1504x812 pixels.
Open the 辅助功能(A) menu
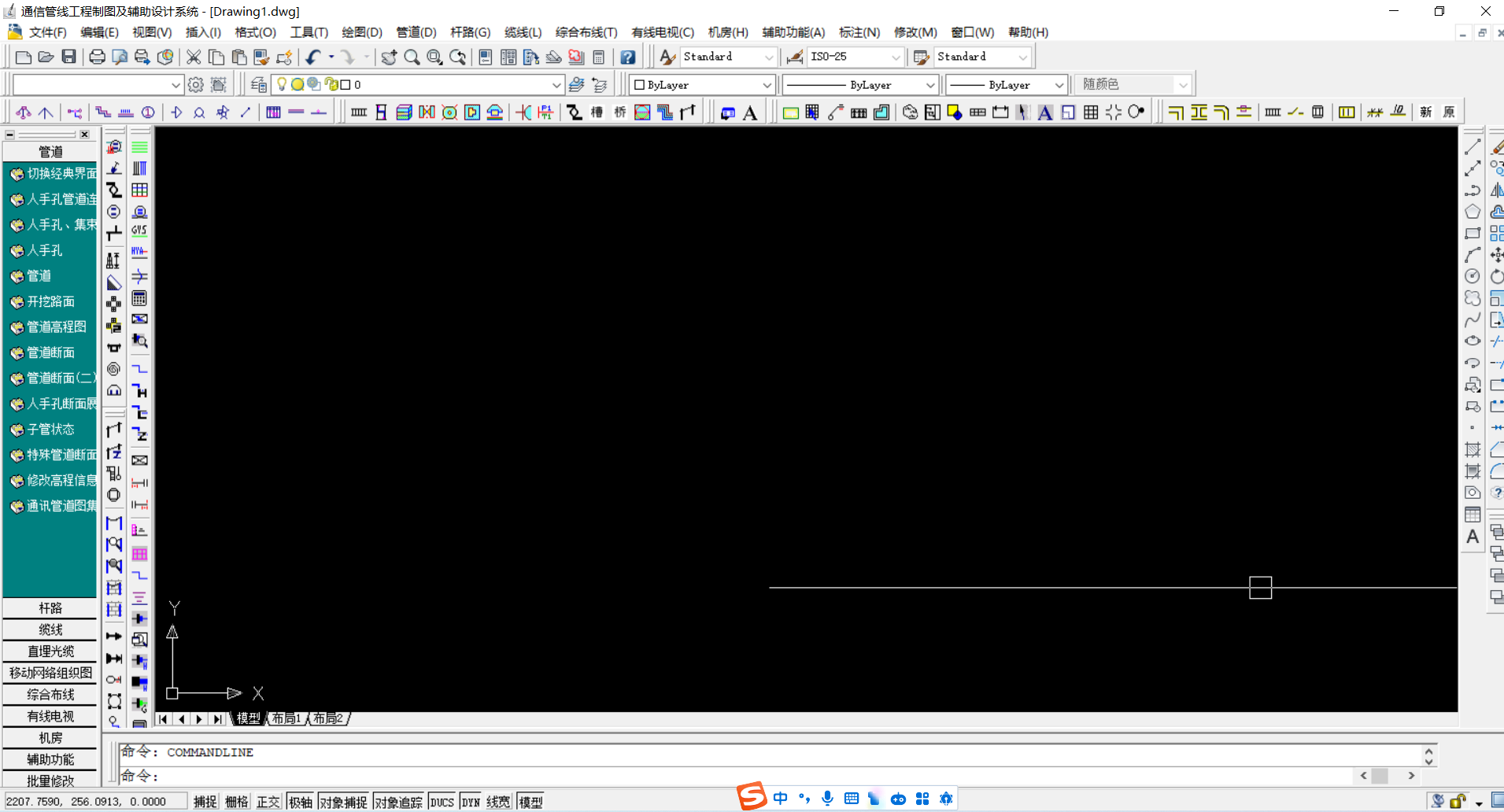pos(793,32)
